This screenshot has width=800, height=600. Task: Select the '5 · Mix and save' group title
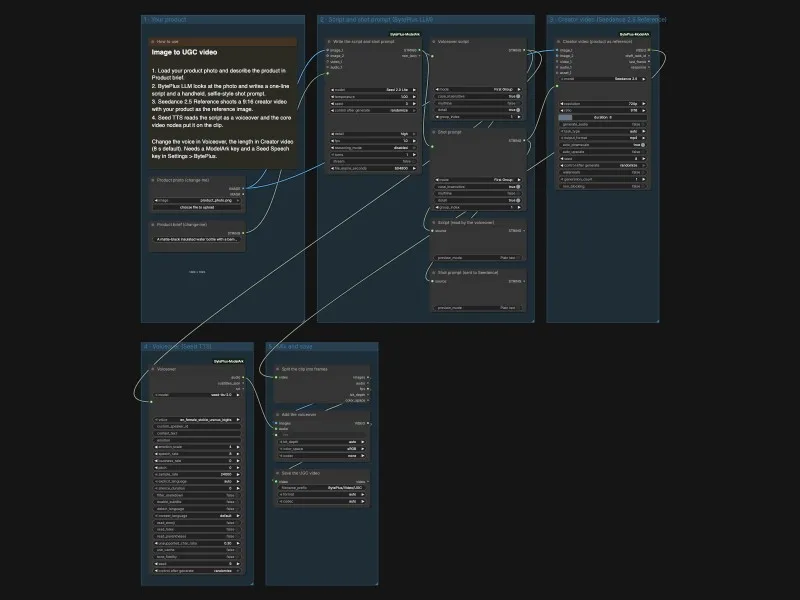coord(290,346)
